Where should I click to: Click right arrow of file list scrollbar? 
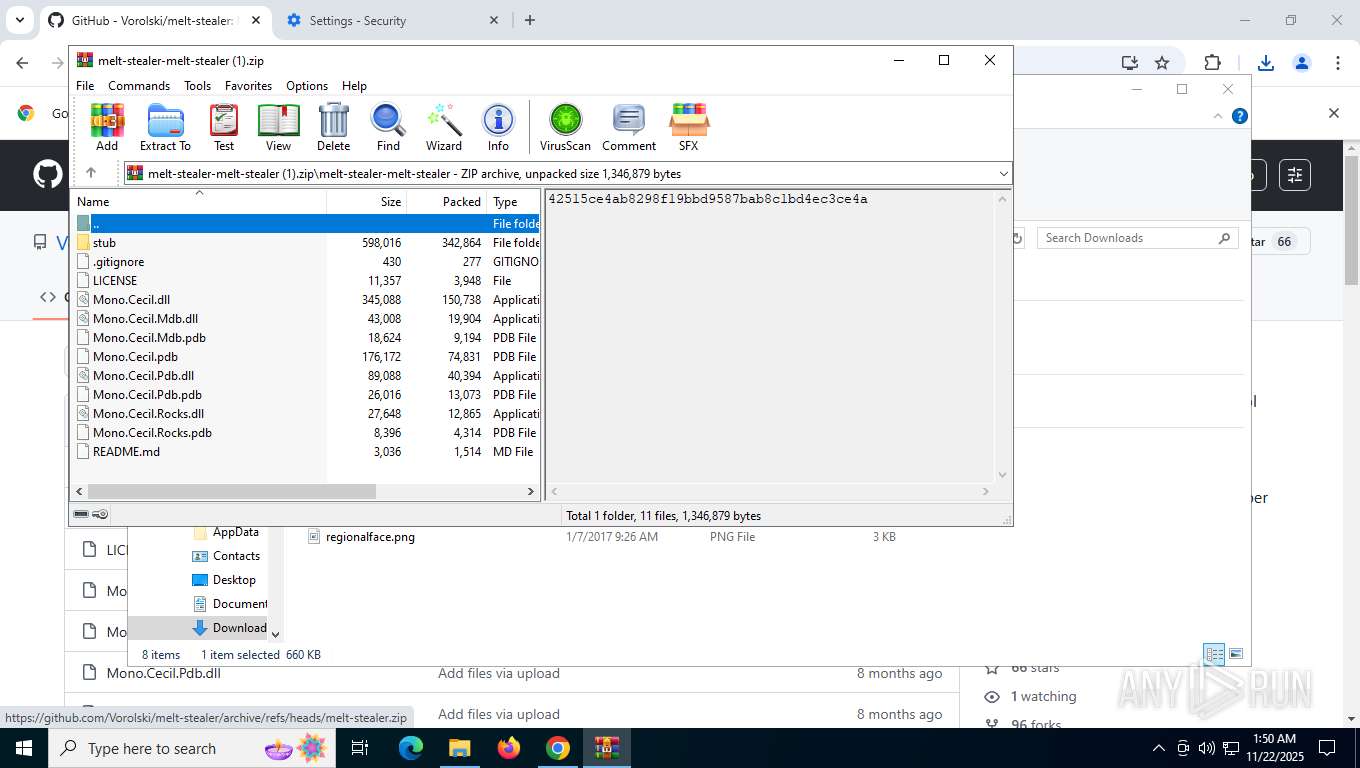pos(531,491)
